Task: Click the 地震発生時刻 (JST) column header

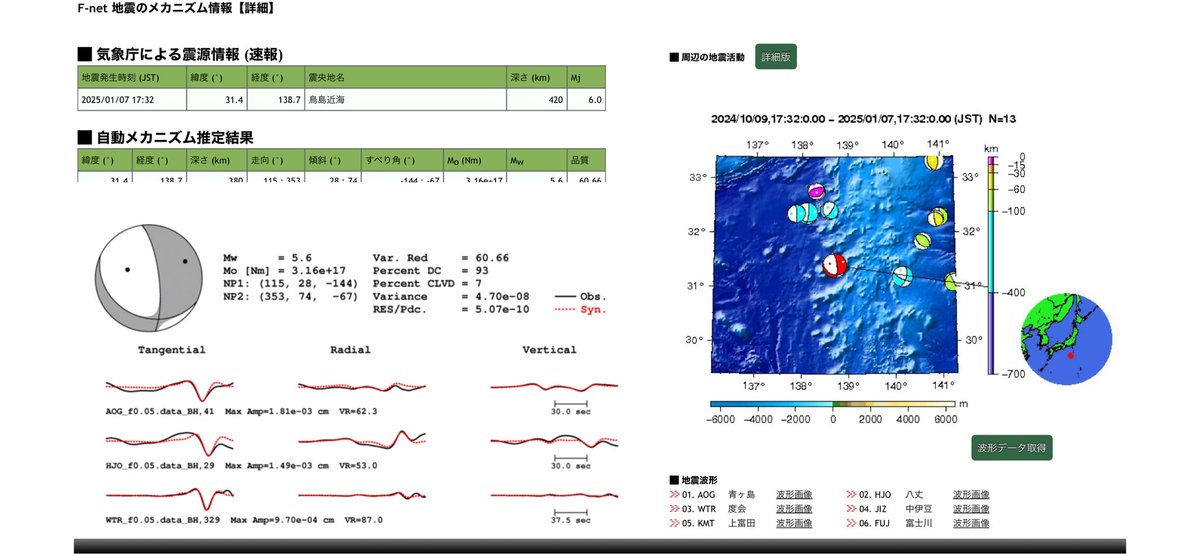Action: point(132,77)
